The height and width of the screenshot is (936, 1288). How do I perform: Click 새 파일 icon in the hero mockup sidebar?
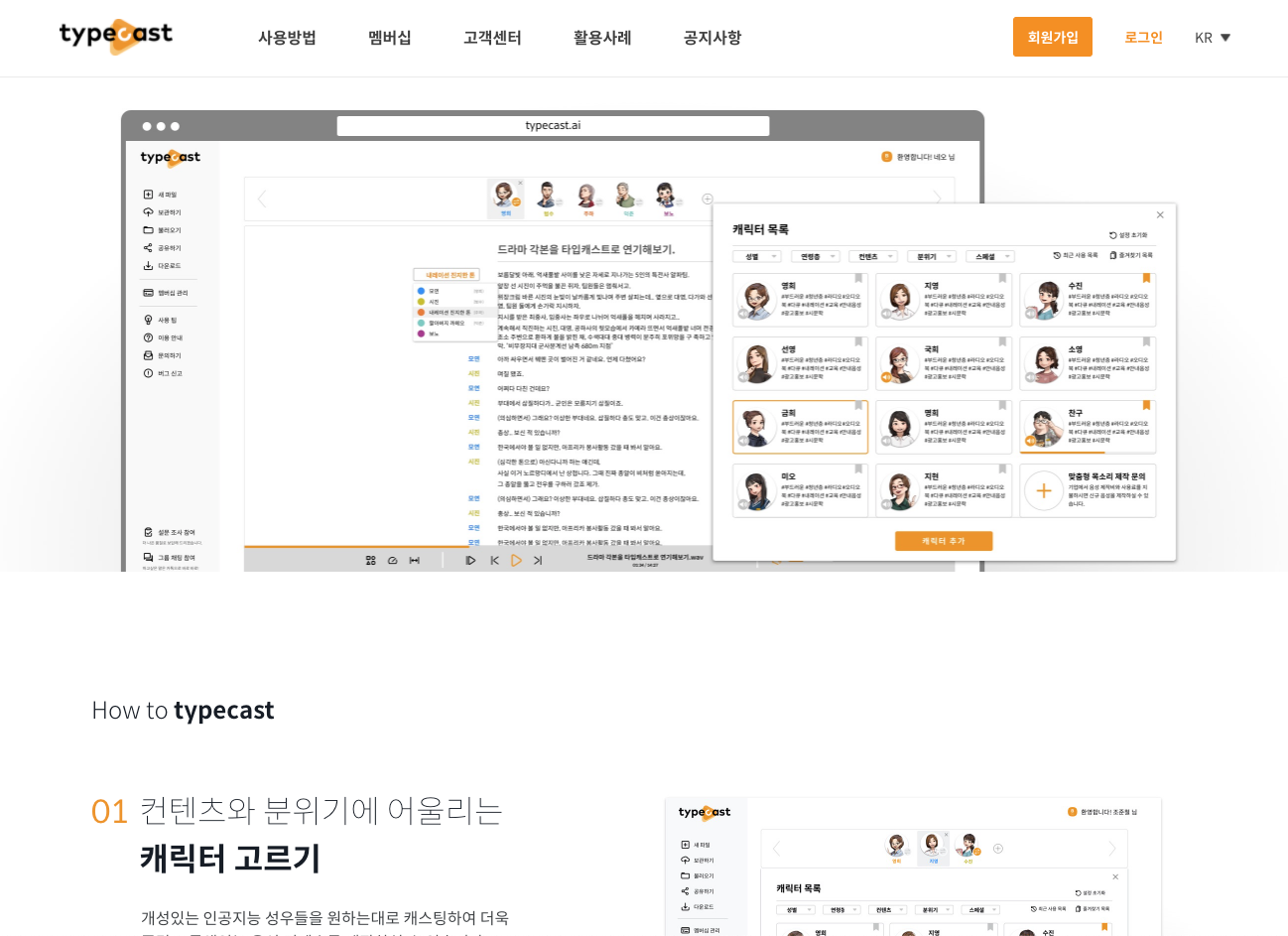coord(148,195)
